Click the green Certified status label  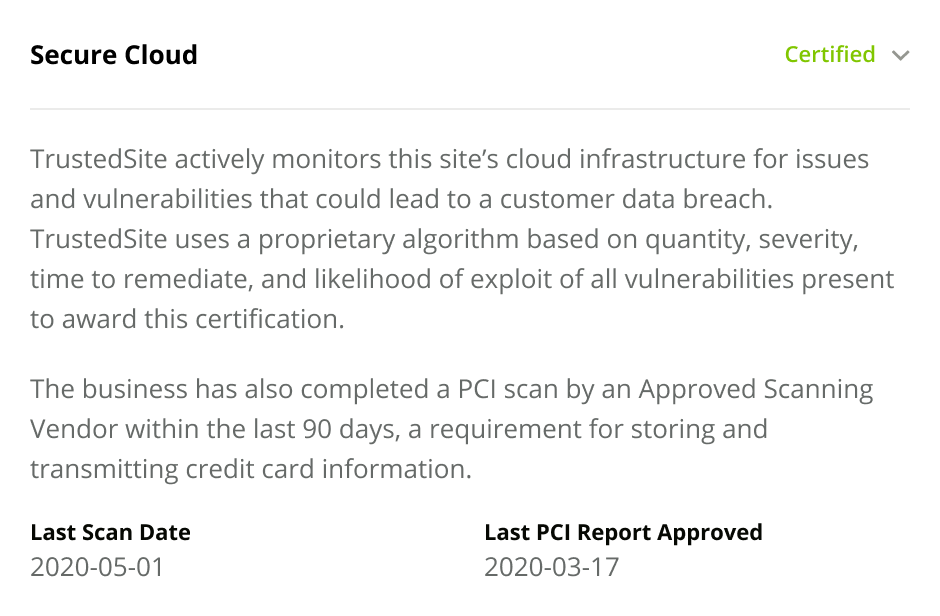(830, 55)
